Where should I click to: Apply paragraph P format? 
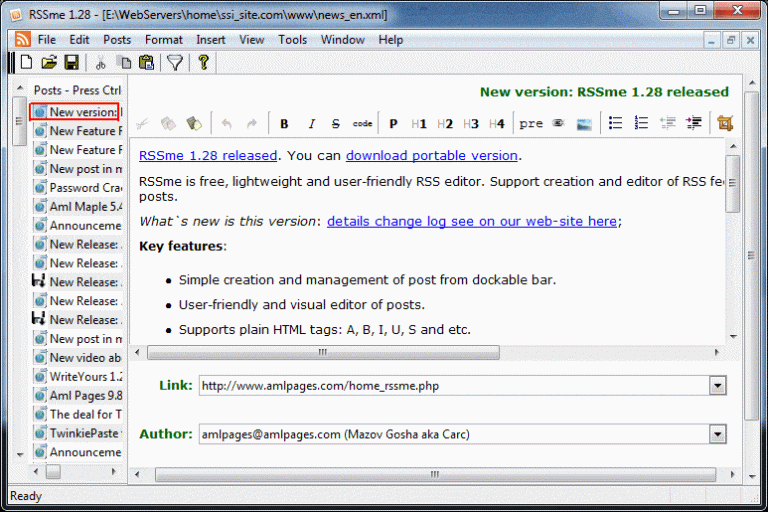tap(393, 124)
